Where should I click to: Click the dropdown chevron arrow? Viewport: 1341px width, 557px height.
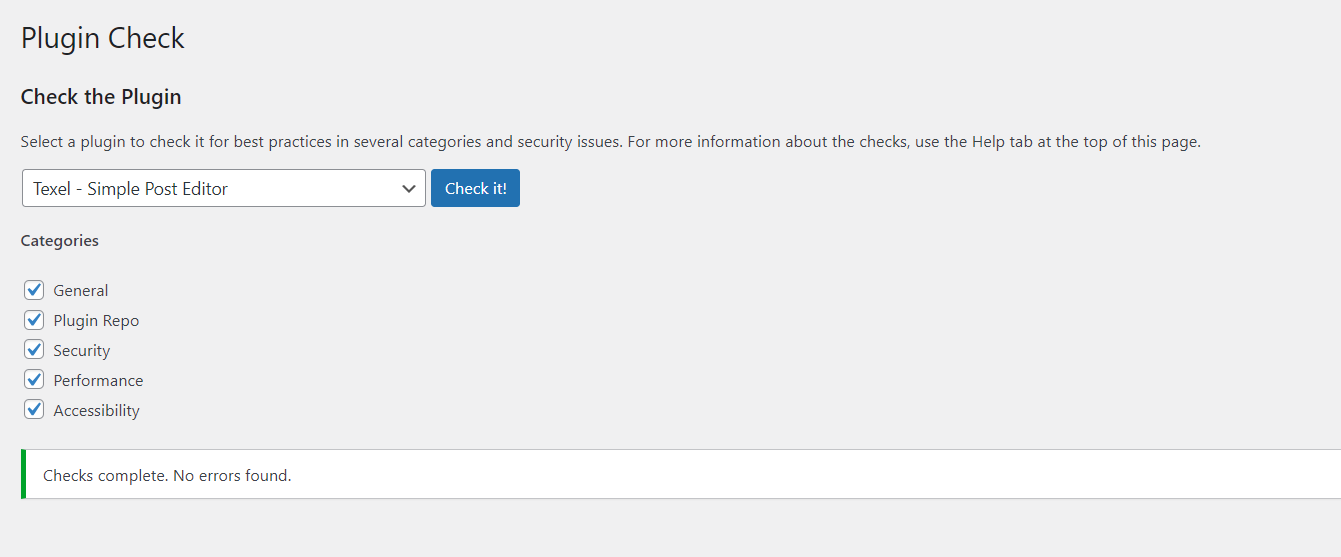408,188
